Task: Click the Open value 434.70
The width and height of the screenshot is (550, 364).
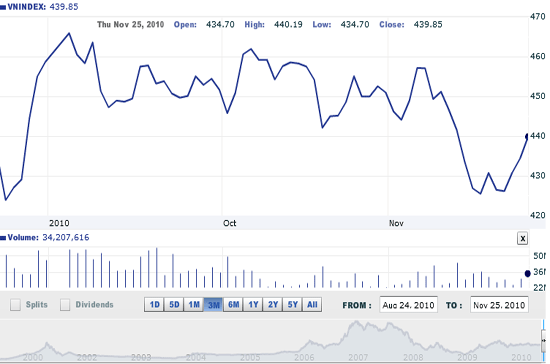Action: [x=220, y=25]
